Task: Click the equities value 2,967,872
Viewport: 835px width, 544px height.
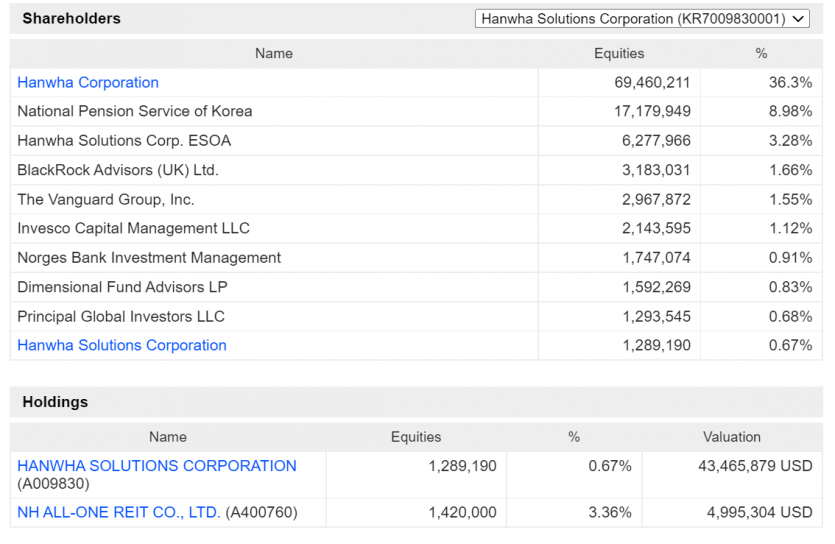Action: coord(656,199)
